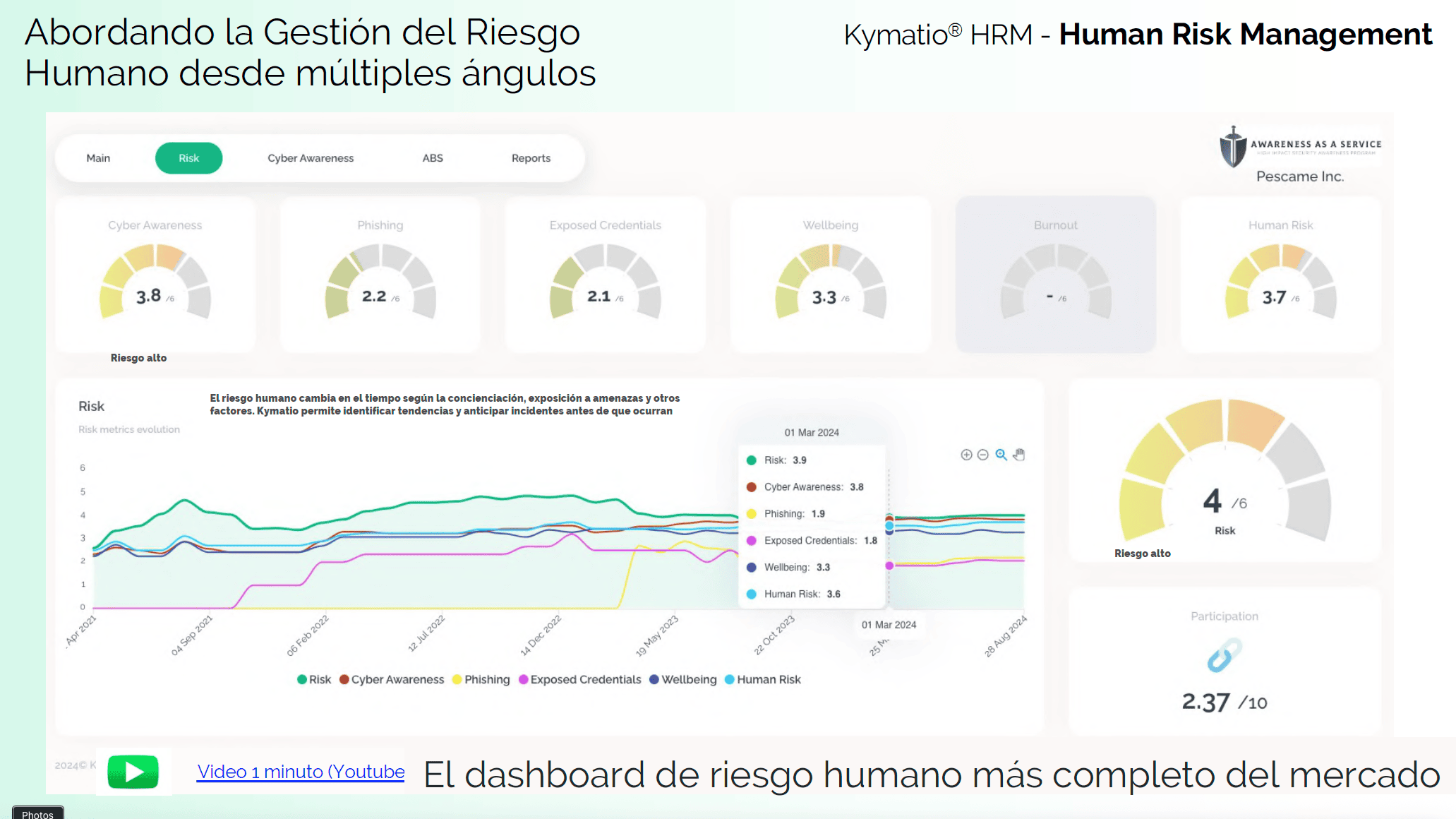Image resolution: width=1456 pixels, height=819 pixels.
Task: Open the Cyber Awareness tab
Action: pyautogui.click(x=310, y=158)
